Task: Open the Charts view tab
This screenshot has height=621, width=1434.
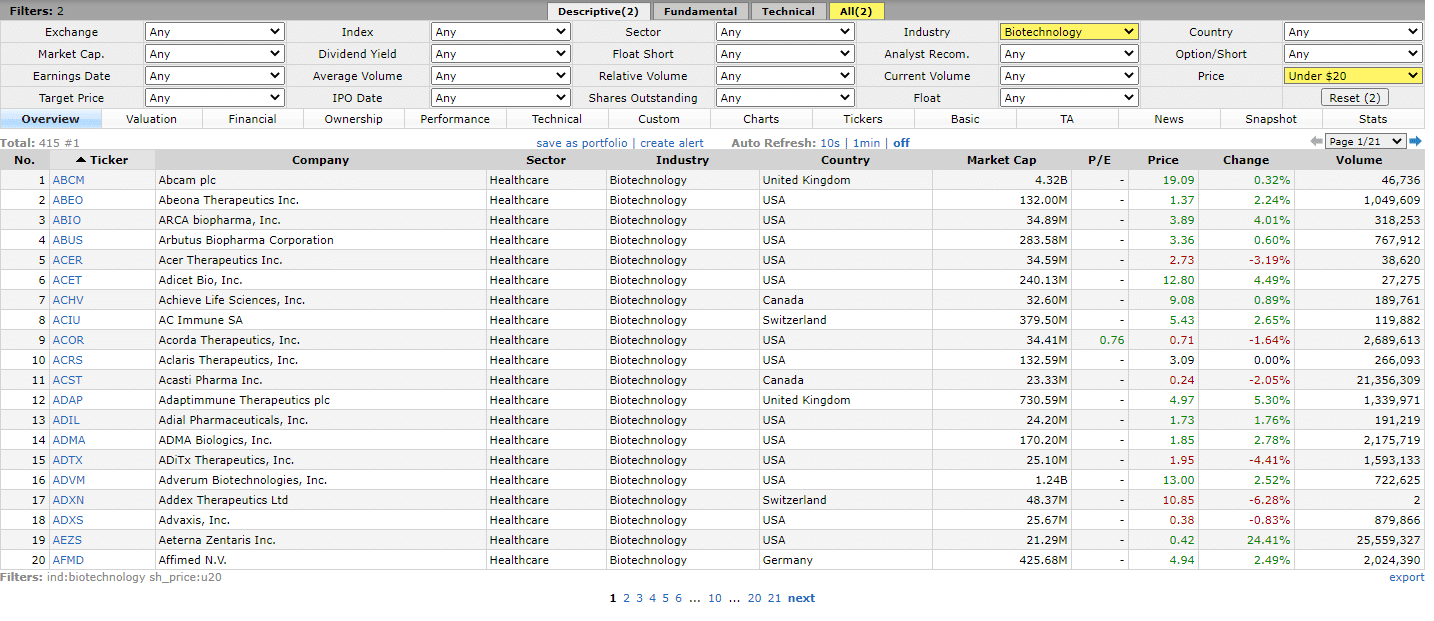Action: point(761,119)
